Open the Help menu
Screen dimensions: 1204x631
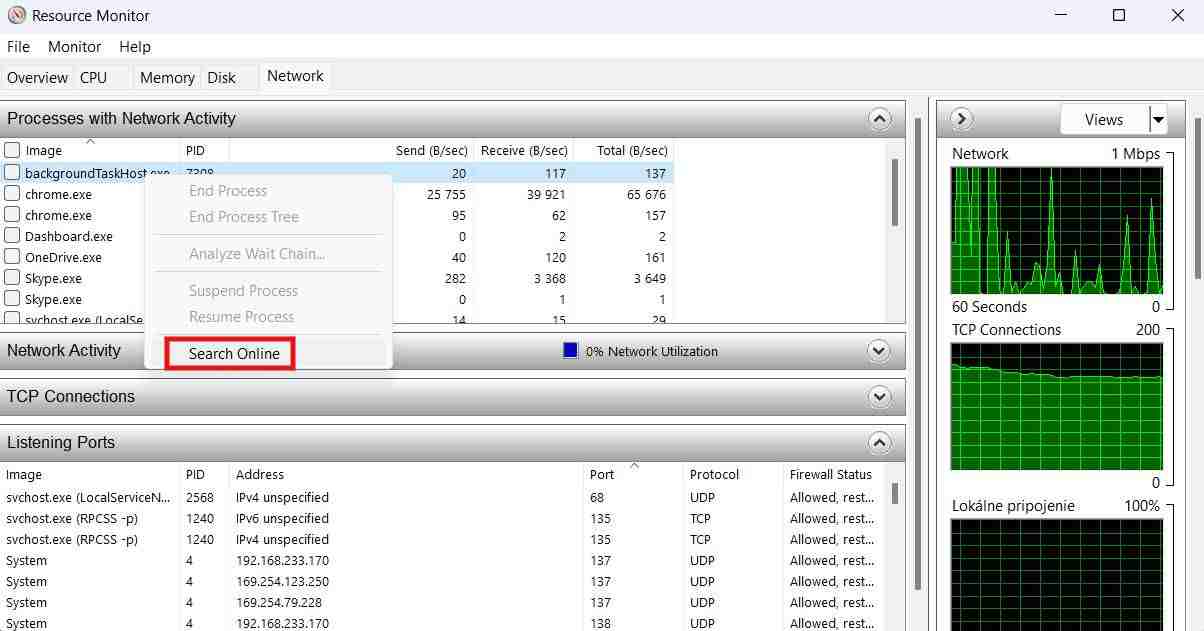[x=135, y=47]
